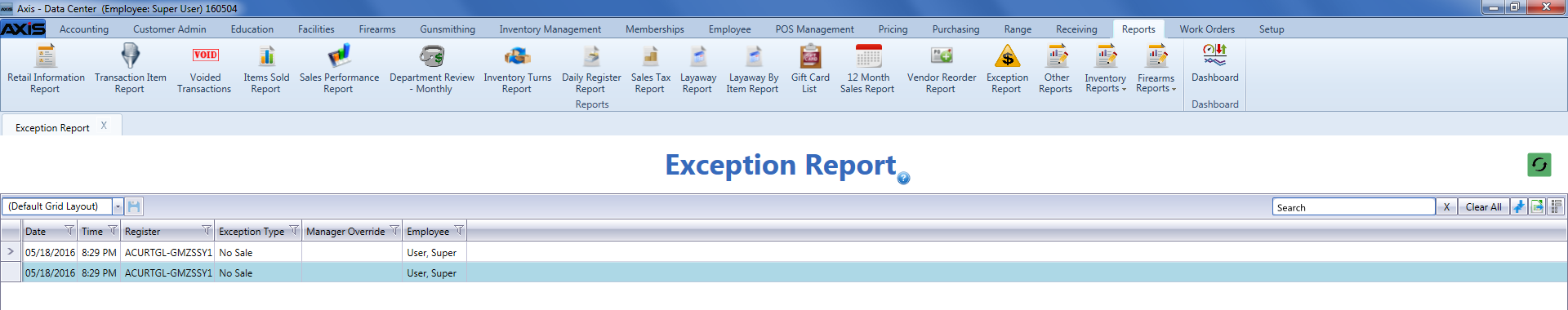Save the current grid layout
1568x310 pixels.
135,206
